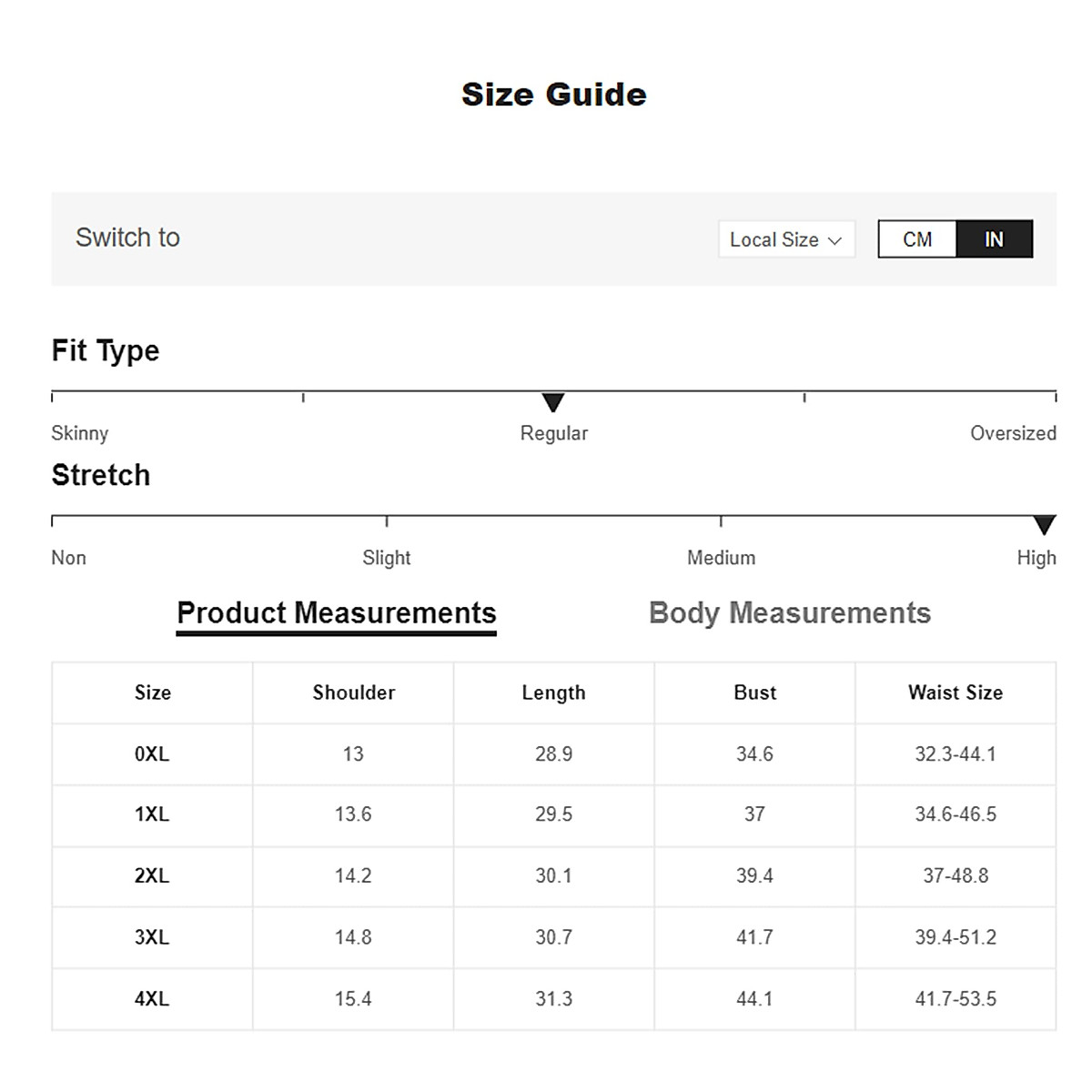Select the IN unit option
Screen dimensions: 1092x1092
(x=994, y=239)
